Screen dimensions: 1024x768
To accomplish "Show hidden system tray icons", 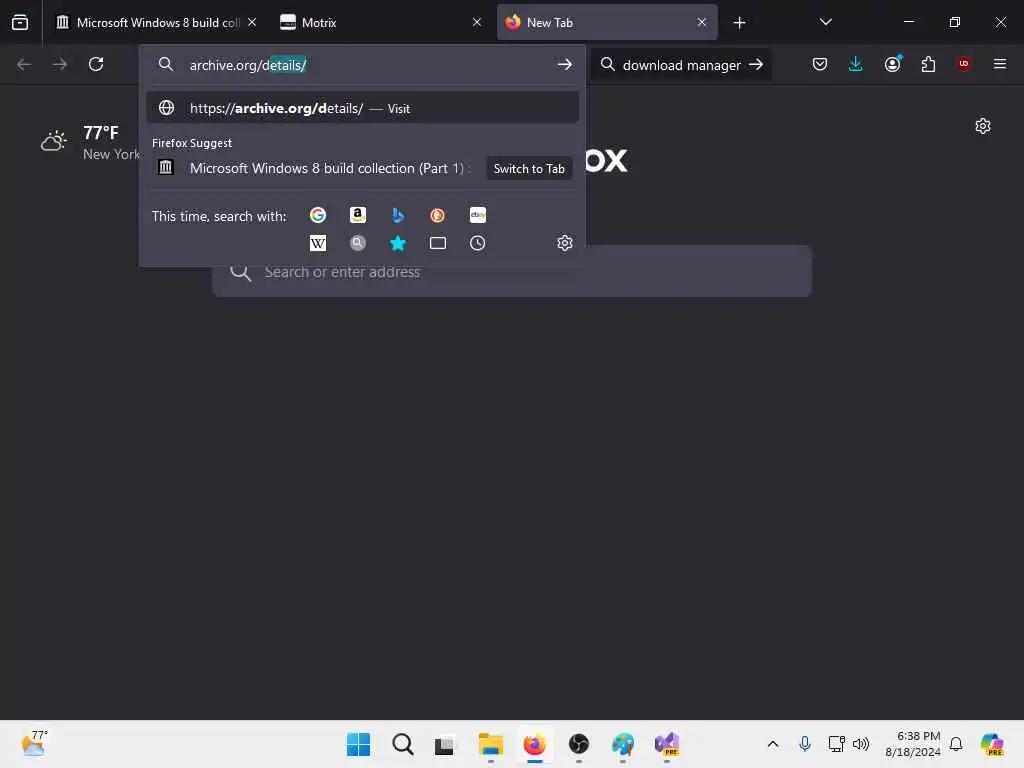I will [773, 744].
